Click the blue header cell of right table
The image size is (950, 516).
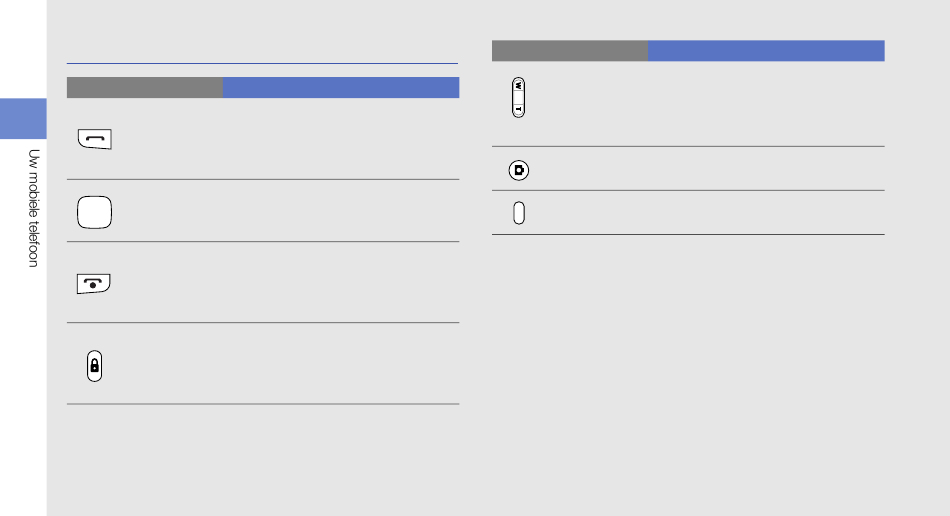pyautogui.click(x=766, y=51)
